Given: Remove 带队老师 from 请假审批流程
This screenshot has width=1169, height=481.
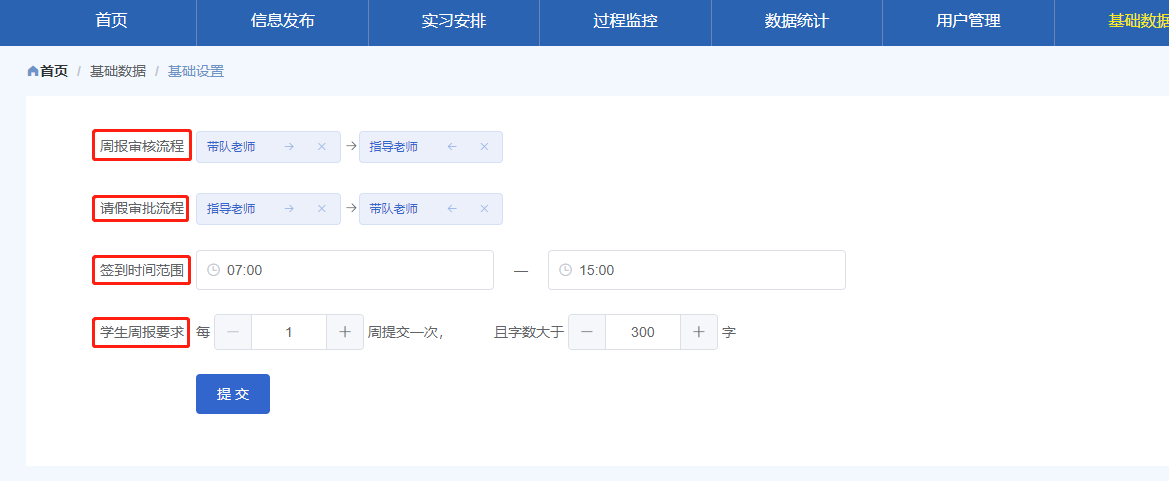Looking at the screenshot, I should (x=485, y=209).
